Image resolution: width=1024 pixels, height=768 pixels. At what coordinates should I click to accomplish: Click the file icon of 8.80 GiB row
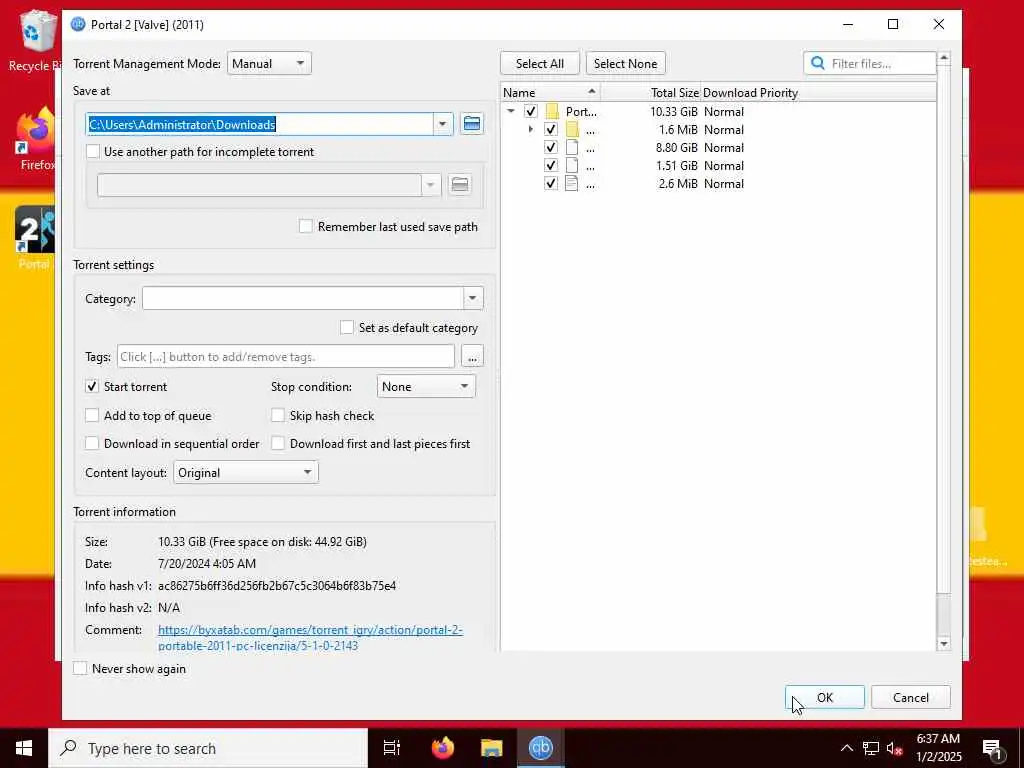point(571,148)
